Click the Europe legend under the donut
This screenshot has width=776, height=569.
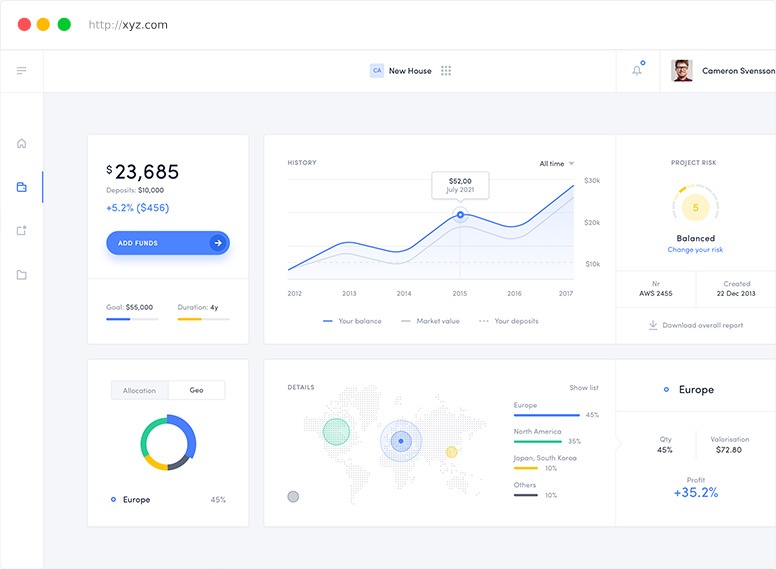pos(168,500)
